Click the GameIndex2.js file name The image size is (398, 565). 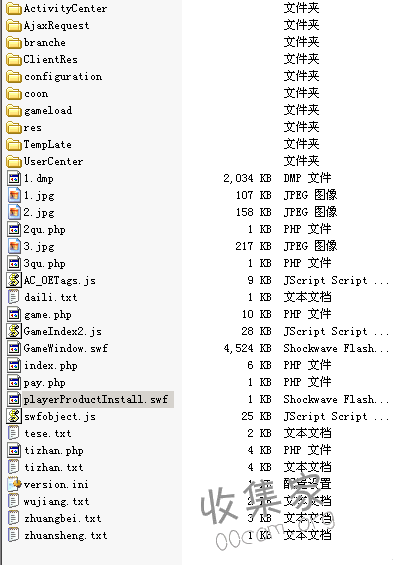point(63,332)
